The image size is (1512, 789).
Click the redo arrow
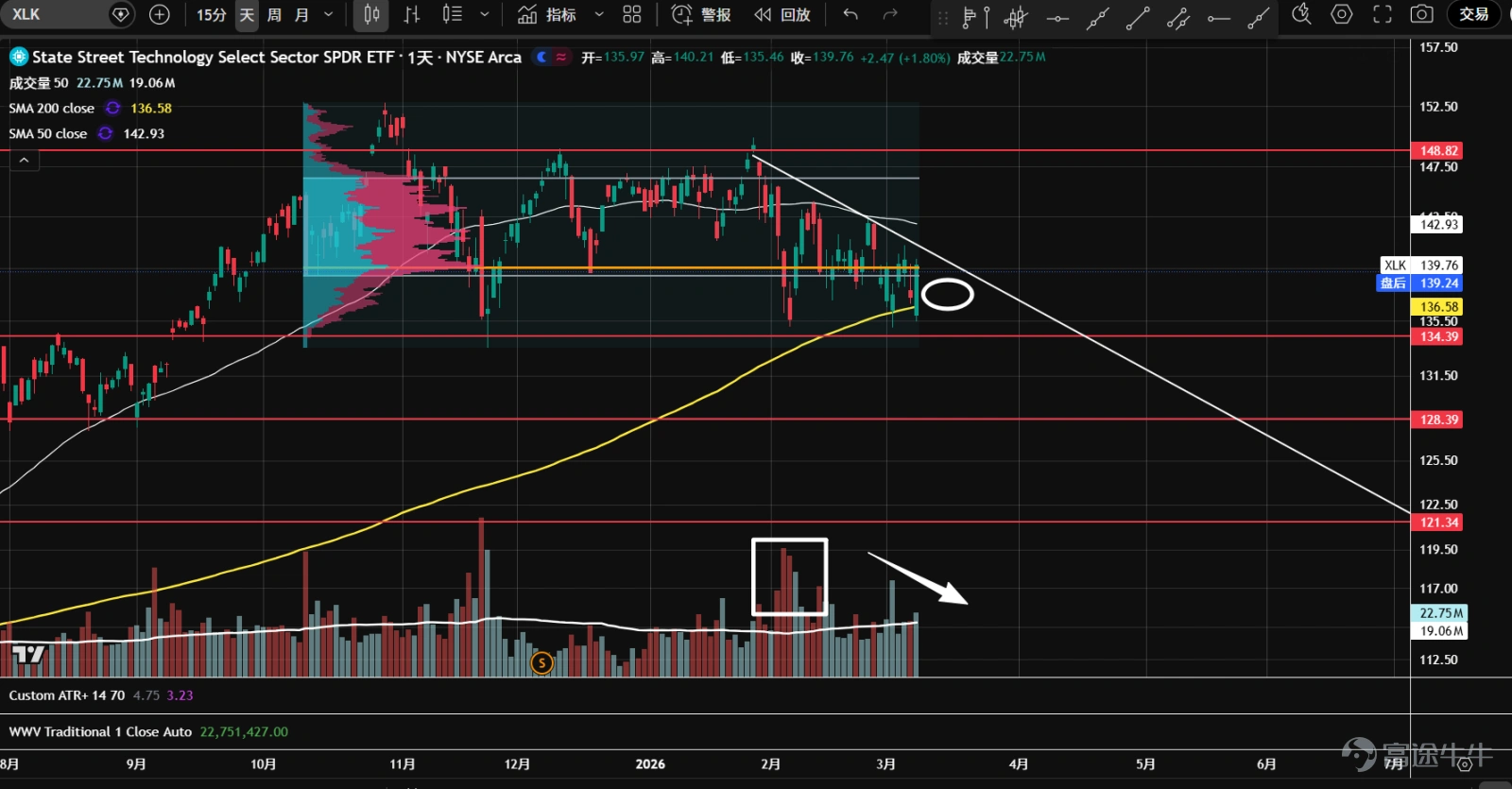[890, 14]
